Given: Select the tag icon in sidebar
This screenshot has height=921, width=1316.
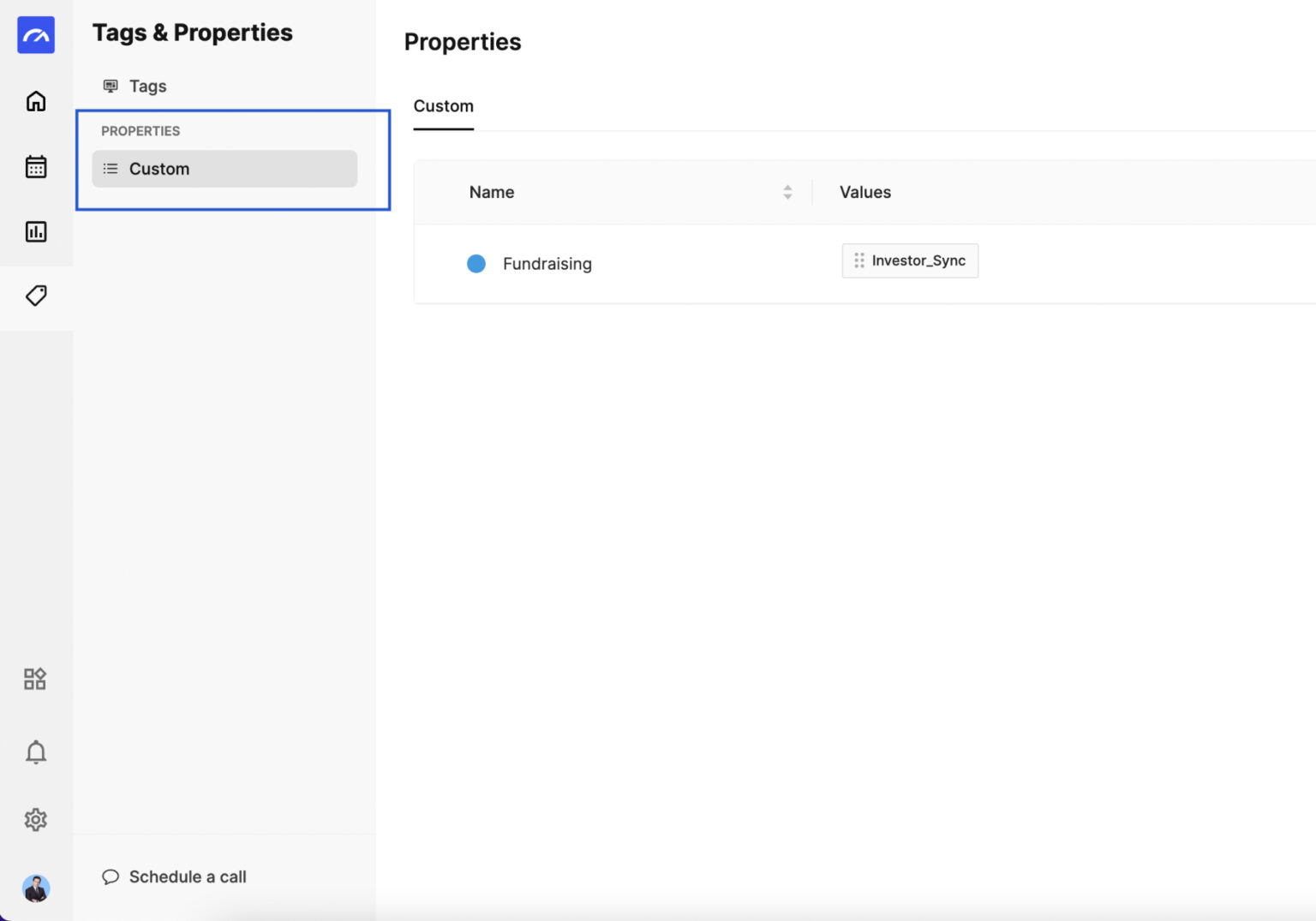Looking at the screenshot, I should pos(36,296).
